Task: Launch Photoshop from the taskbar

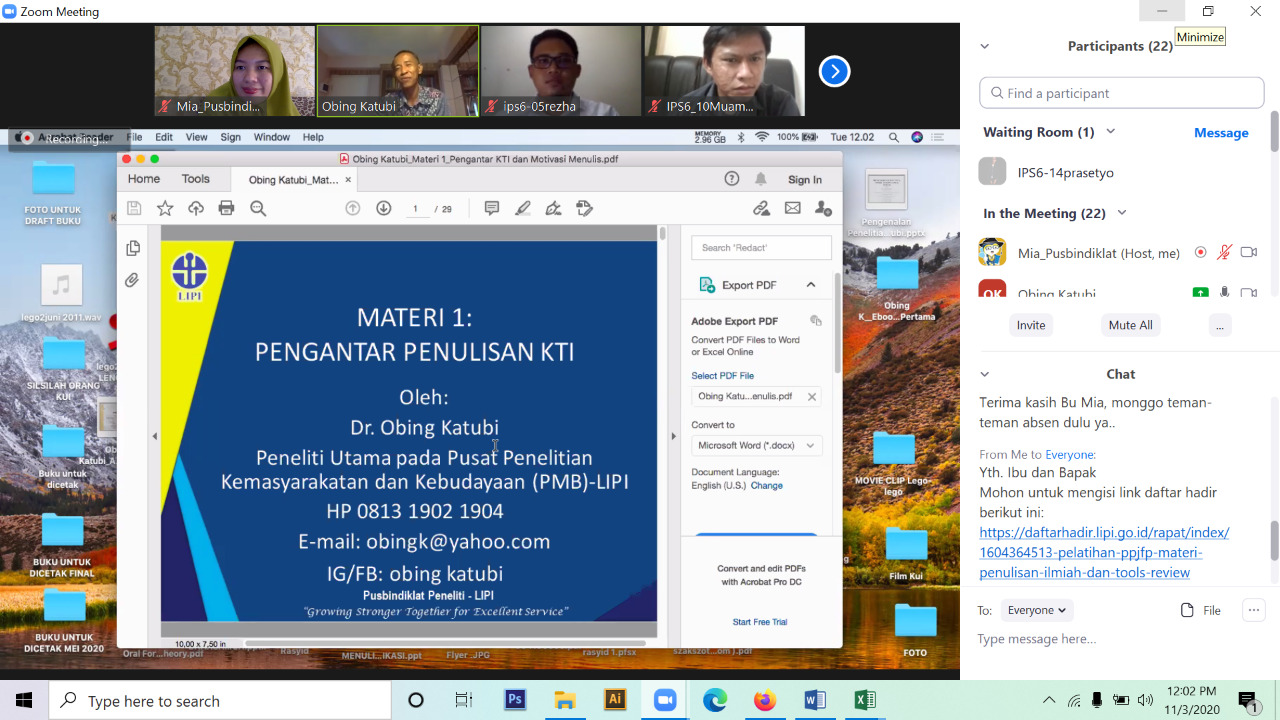Action: point(515,700)
